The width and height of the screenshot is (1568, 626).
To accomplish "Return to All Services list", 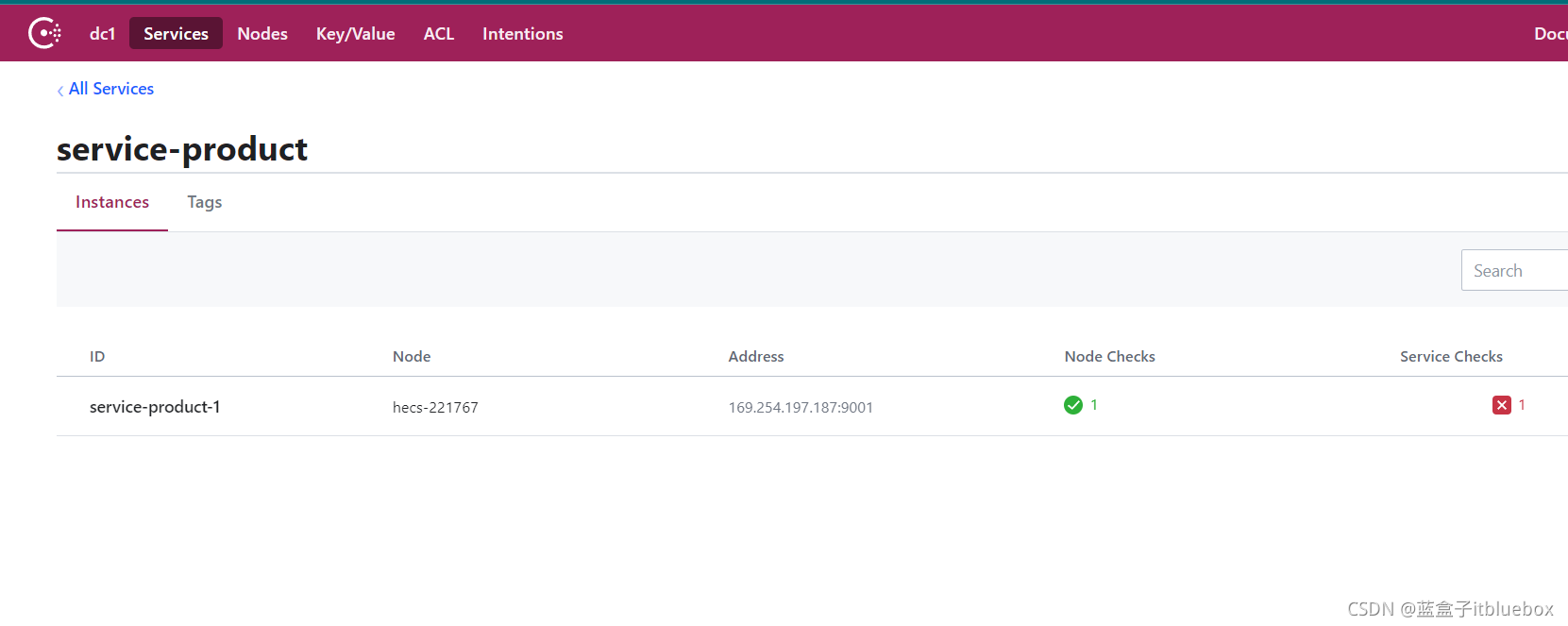I will (111, 89).
